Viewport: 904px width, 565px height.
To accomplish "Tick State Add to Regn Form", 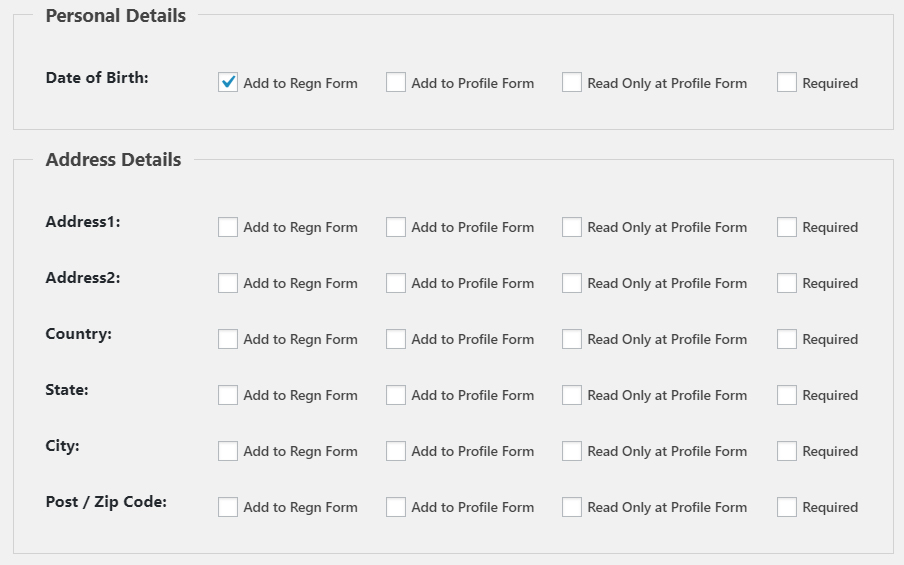I will (228, 395).
